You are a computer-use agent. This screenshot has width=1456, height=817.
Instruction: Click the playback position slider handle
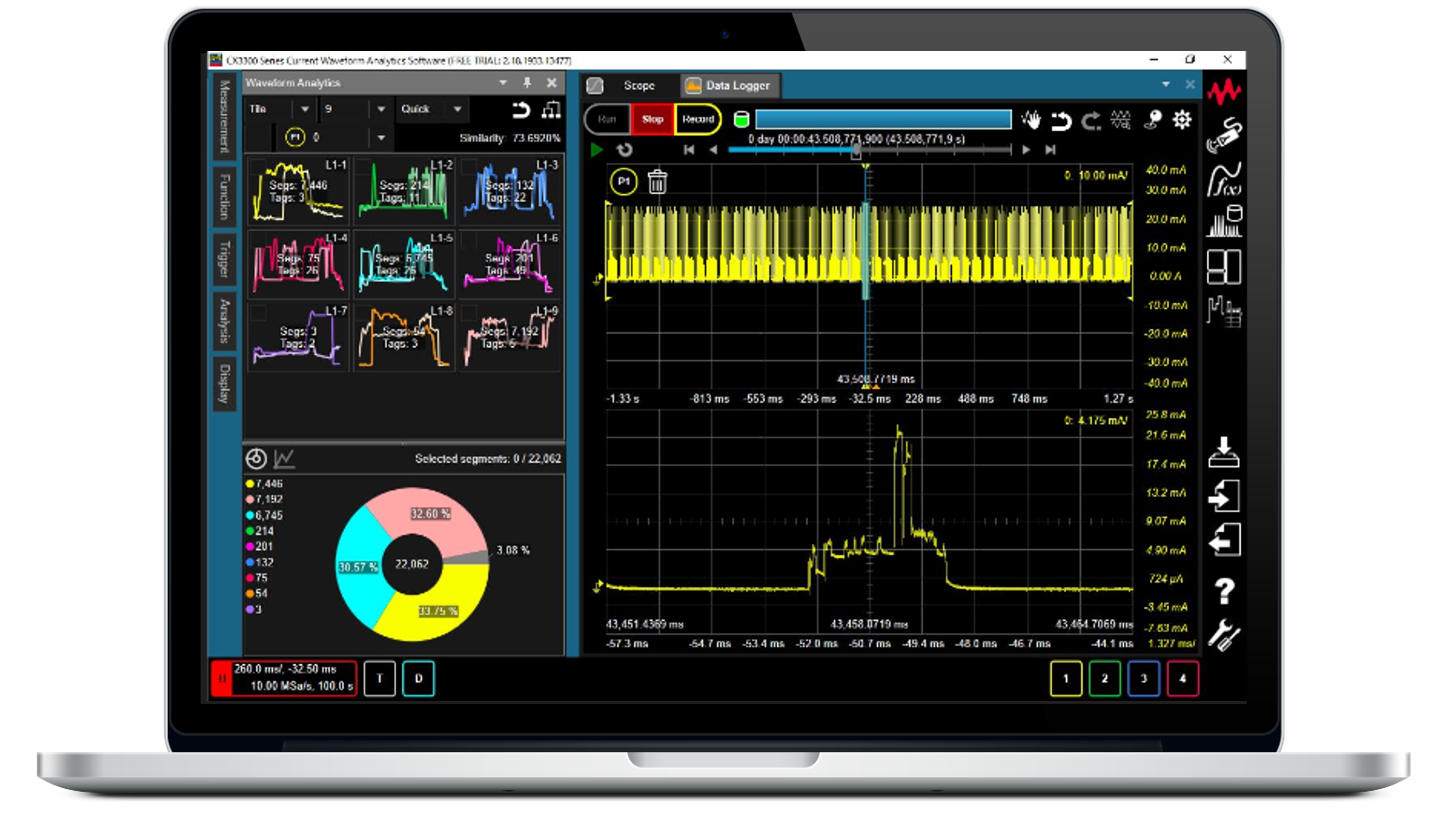857,150
